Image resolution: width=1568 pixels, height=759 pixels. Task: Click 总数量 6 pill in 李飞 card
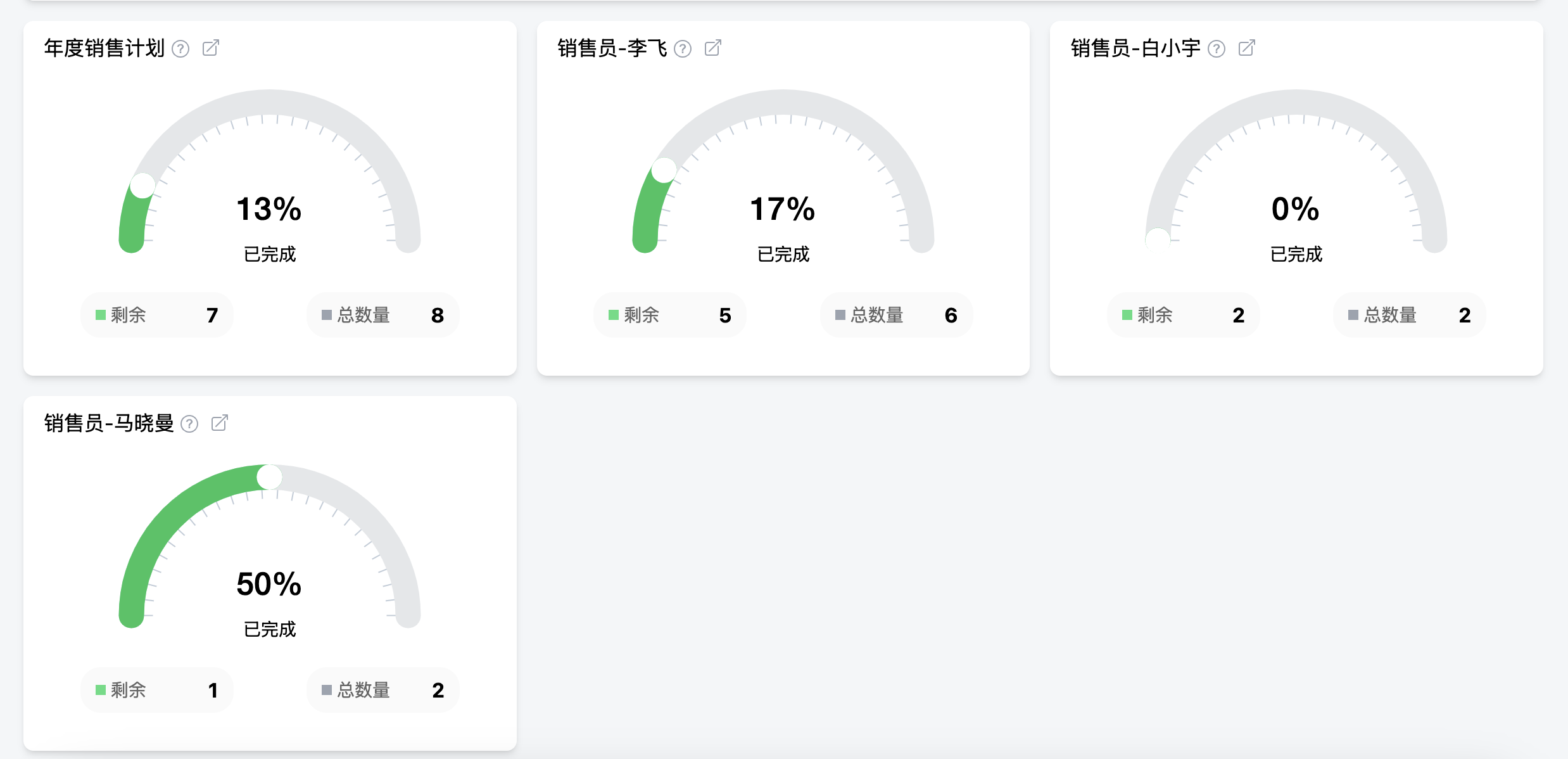(x=896, y=315)
